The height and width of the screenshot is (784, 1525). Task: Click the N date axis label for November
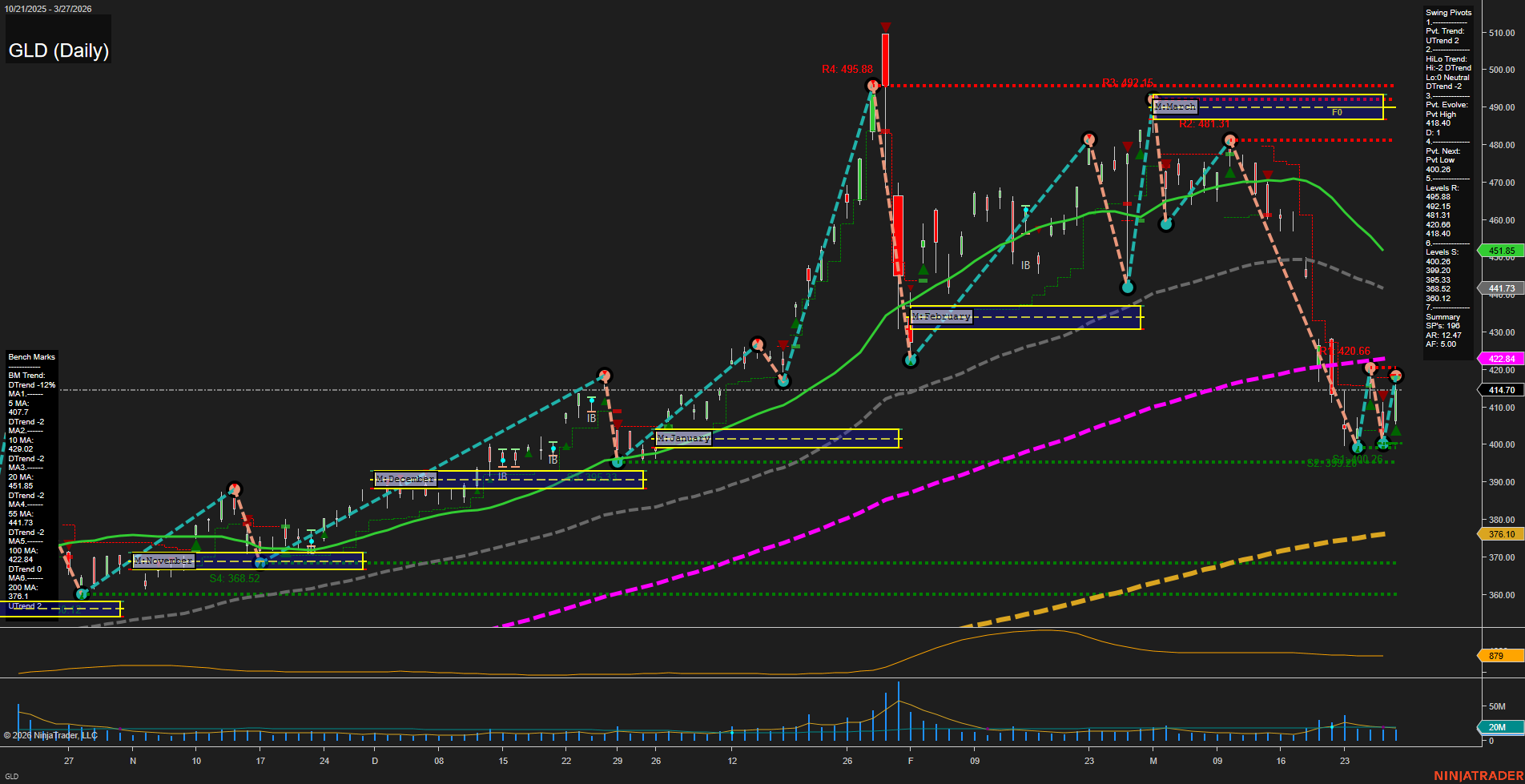coord(133,761)
